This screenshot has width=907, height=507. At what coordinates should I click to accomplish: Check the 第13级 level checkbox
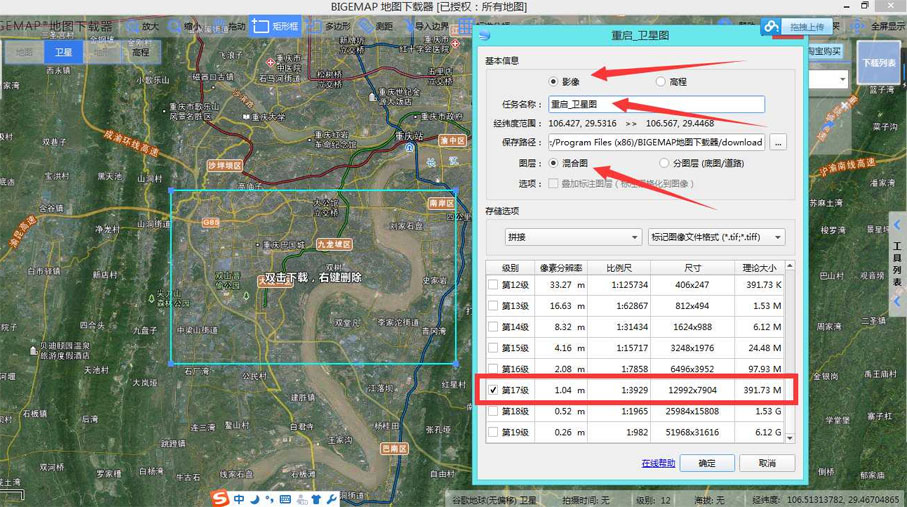(x=493, y=306)
